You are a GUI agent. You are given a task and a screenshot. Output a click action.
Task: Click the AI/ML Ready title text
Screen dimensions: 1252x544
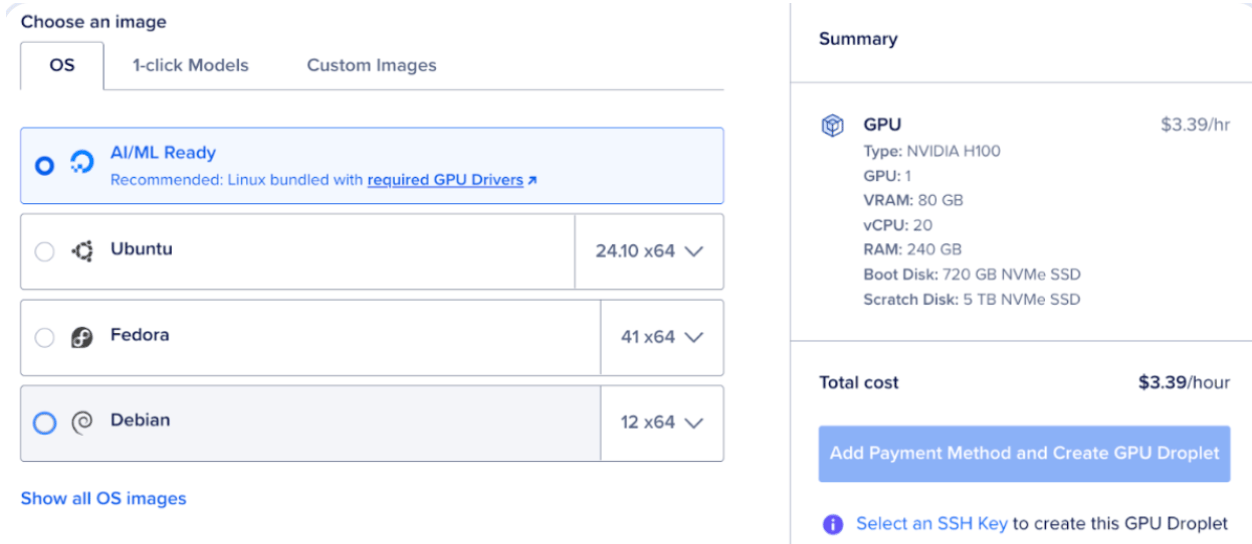[163, 153]
